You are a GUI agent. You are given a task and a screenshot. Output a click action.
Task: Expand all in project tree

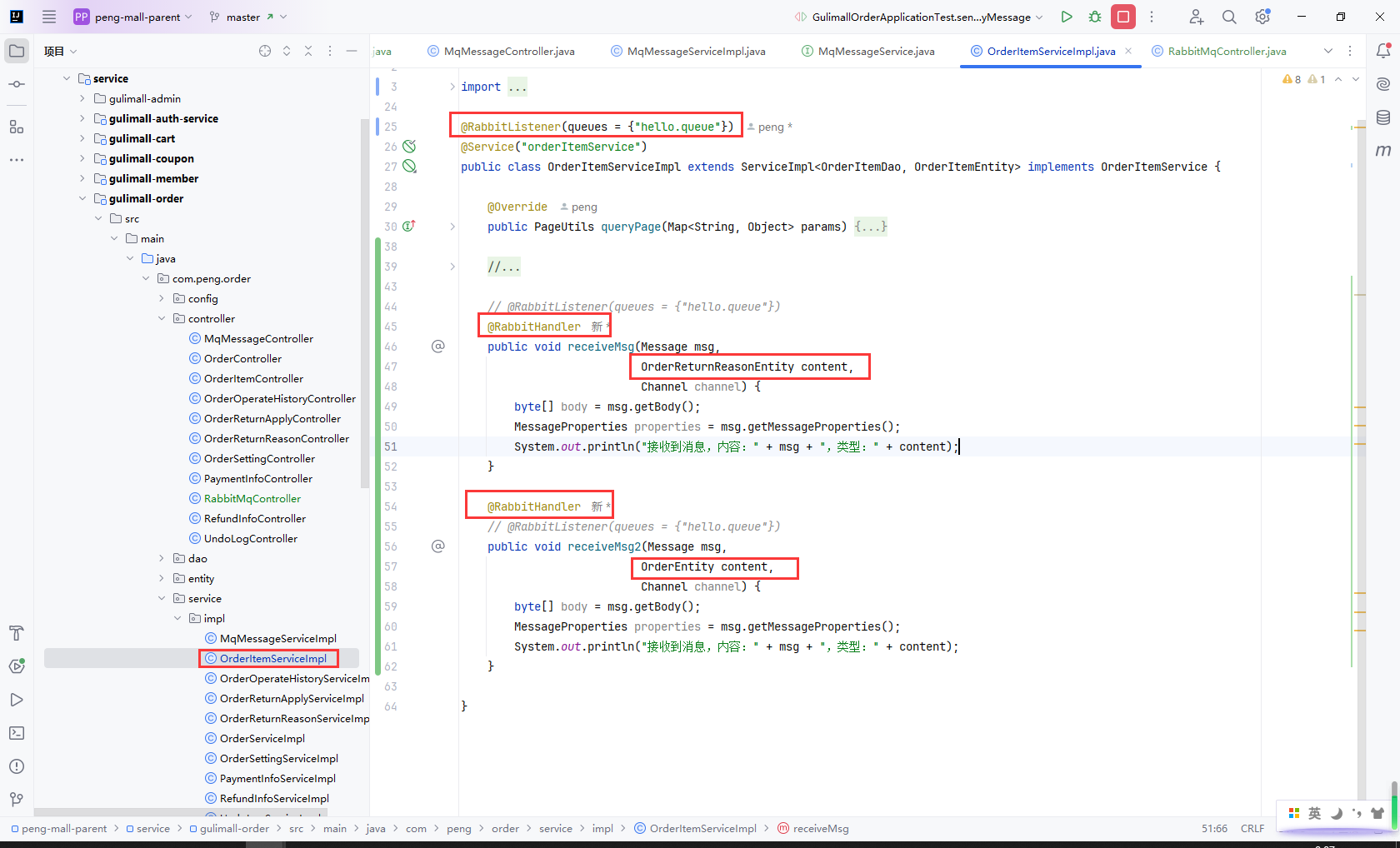click(287, 51)
